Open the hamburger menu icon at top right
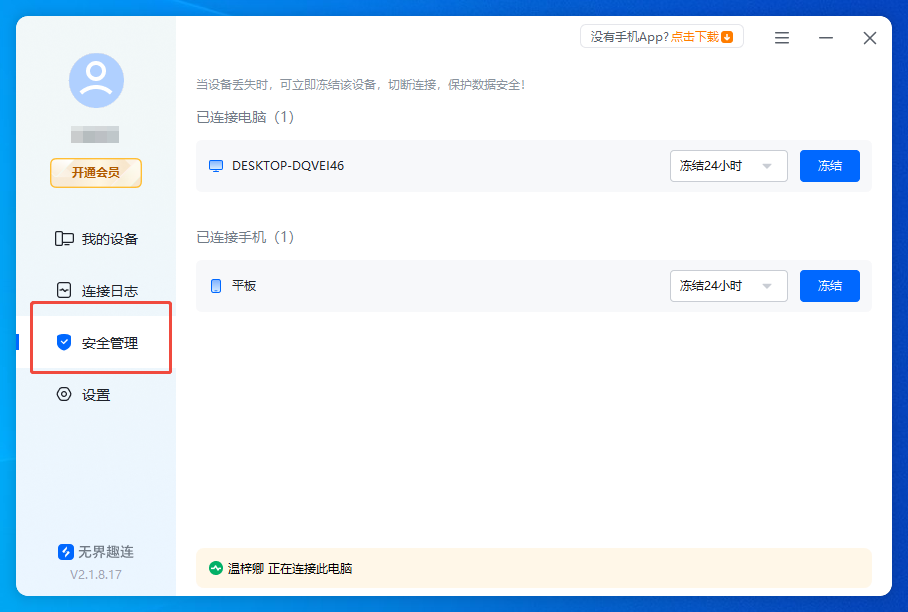This screenshot has height=612, width=908. coord(781,37)
